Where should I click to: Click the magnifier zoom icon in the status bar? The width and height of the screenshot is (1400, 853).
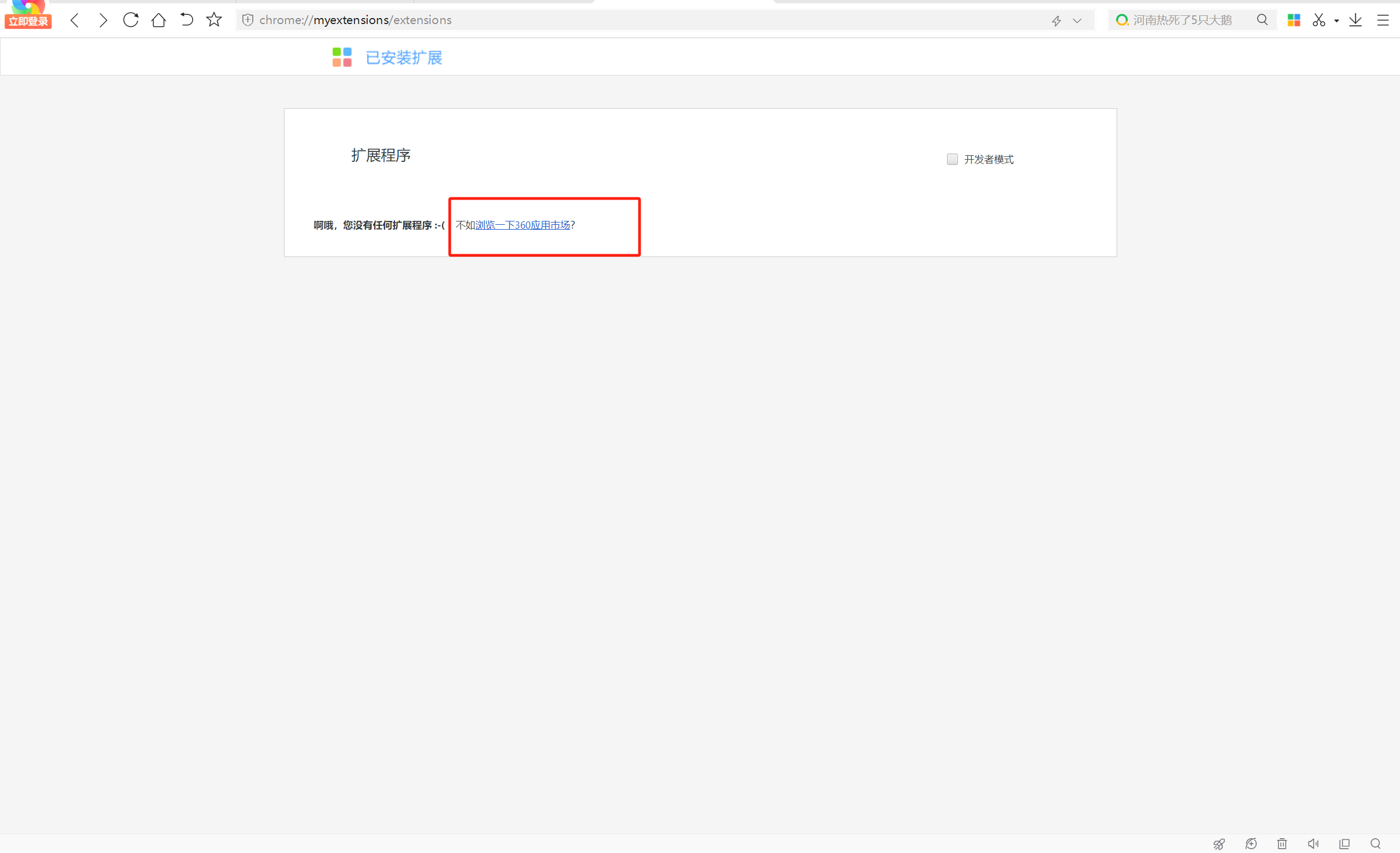[1375, 844]
